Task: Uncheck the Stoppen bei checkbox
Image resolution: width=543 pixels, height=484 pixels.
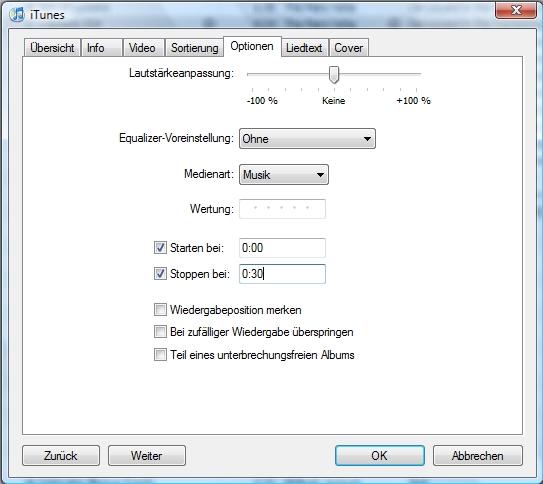Action: (x=160, y=274)
